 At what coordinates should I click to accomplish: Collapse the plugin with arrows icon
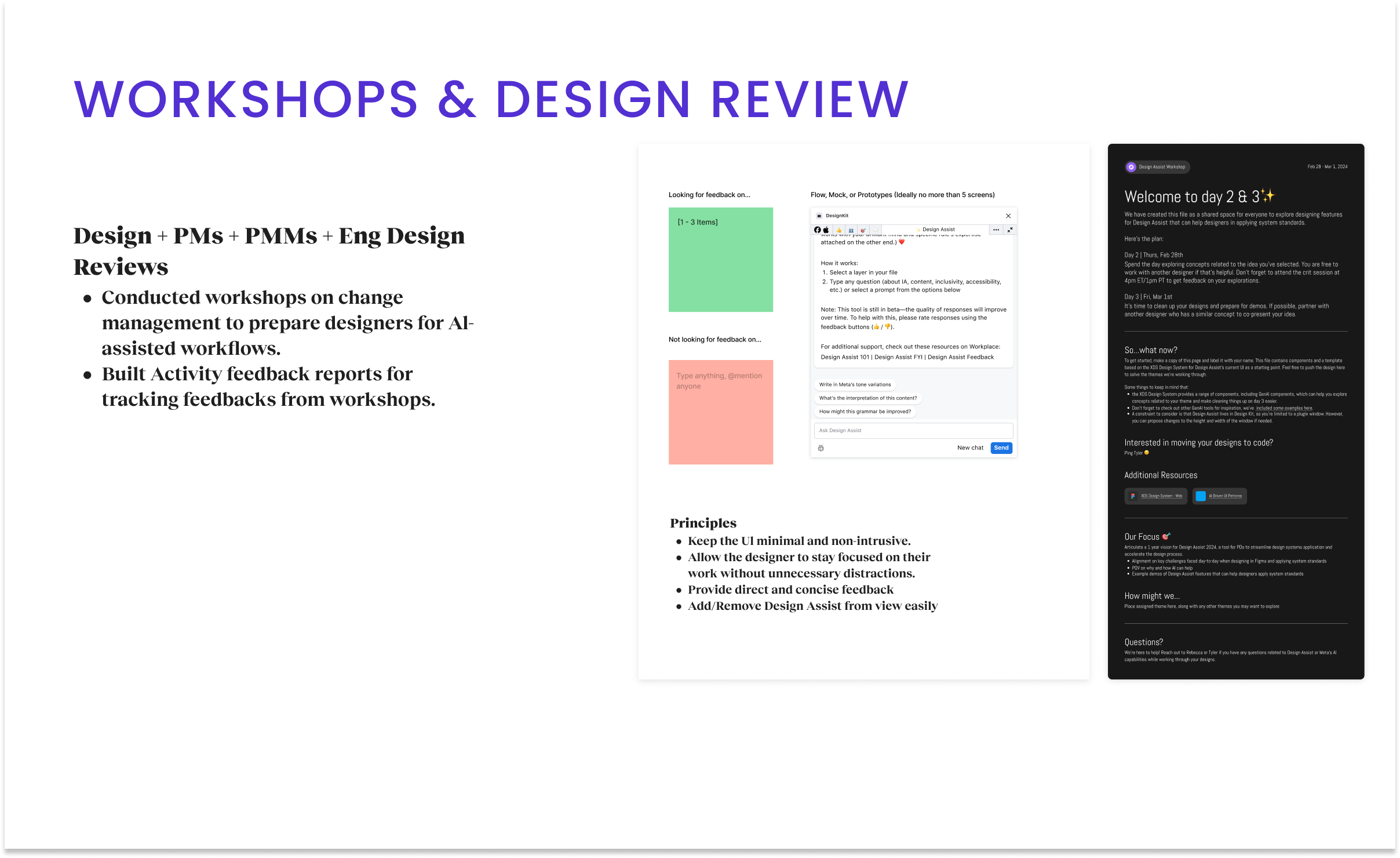(1009, 230)
